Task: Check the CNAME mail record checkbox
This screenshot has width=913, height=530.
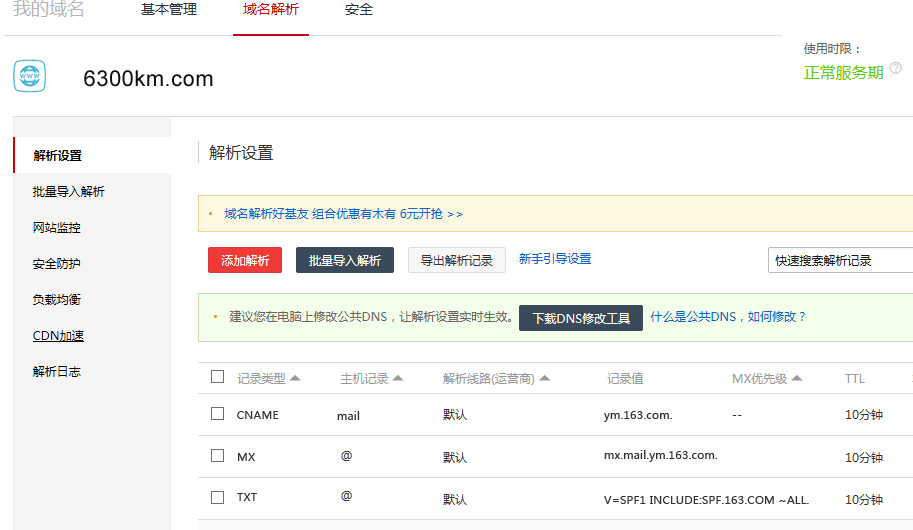Action: coord(218,413)
